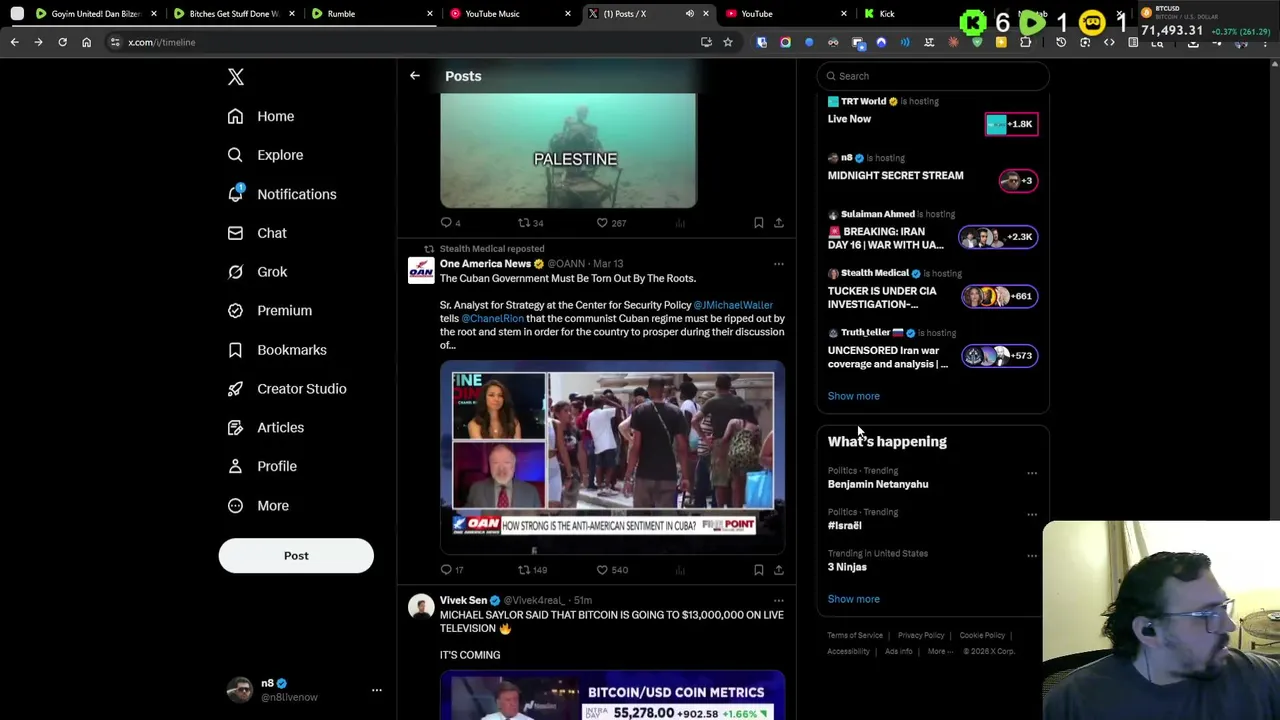Screen dimensions: 1280x720
Task: Go to browser home page
Action: [86, 42]
